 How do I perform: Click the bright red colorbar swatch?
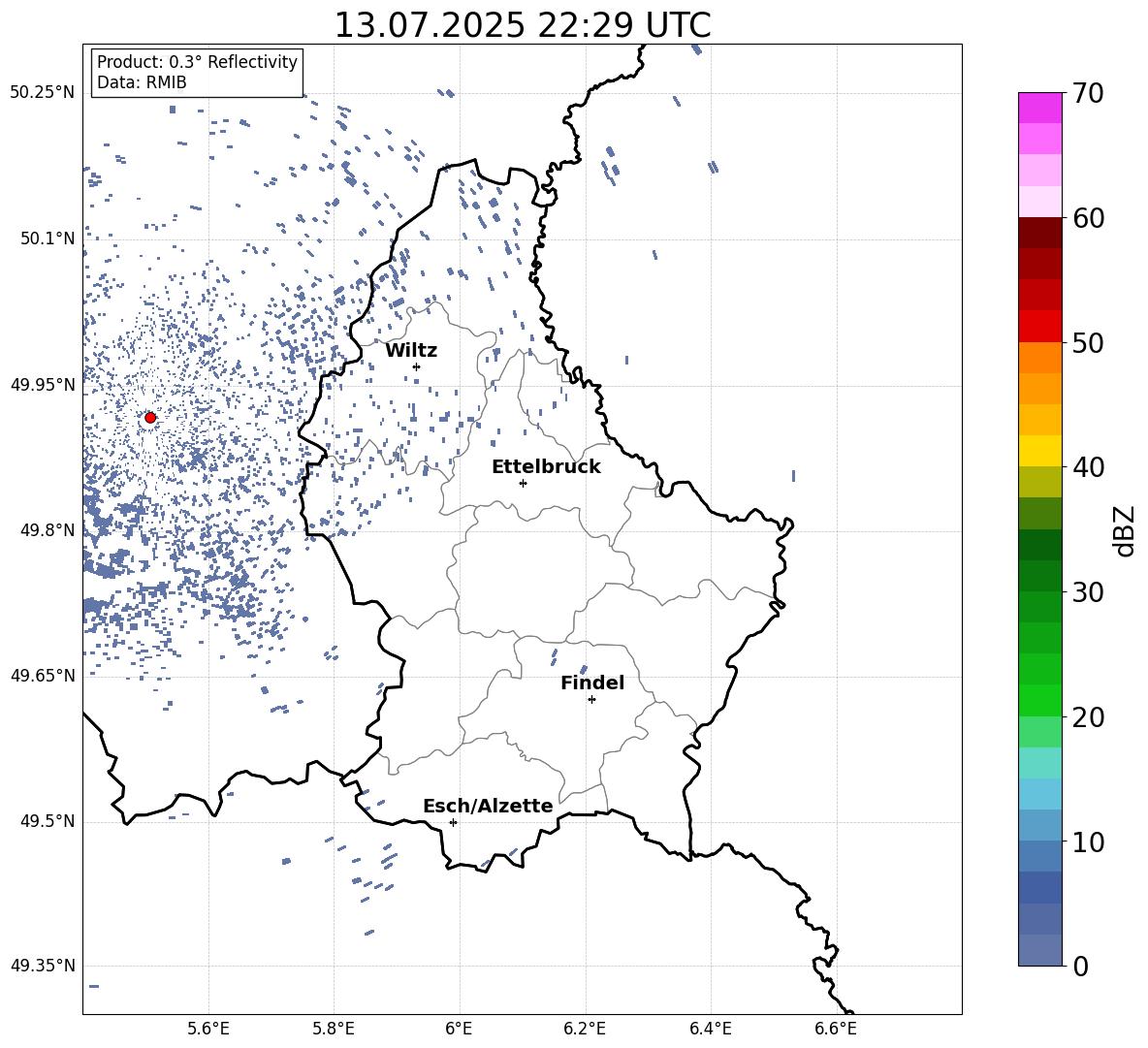click(1040, 327)
